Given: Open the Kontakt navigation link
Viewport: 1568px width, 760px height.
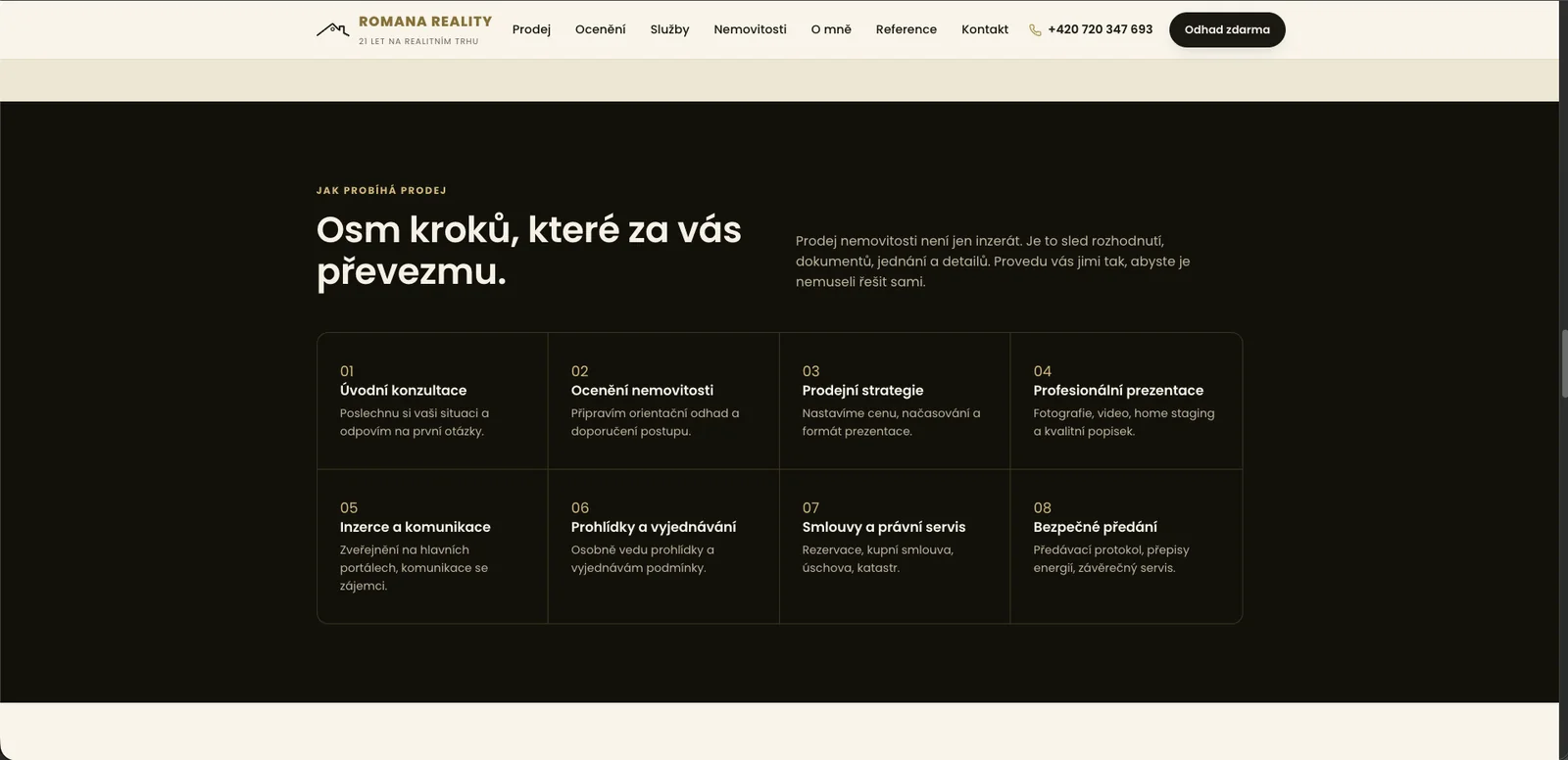Looking at the screenshot, I should pos(985,29).
